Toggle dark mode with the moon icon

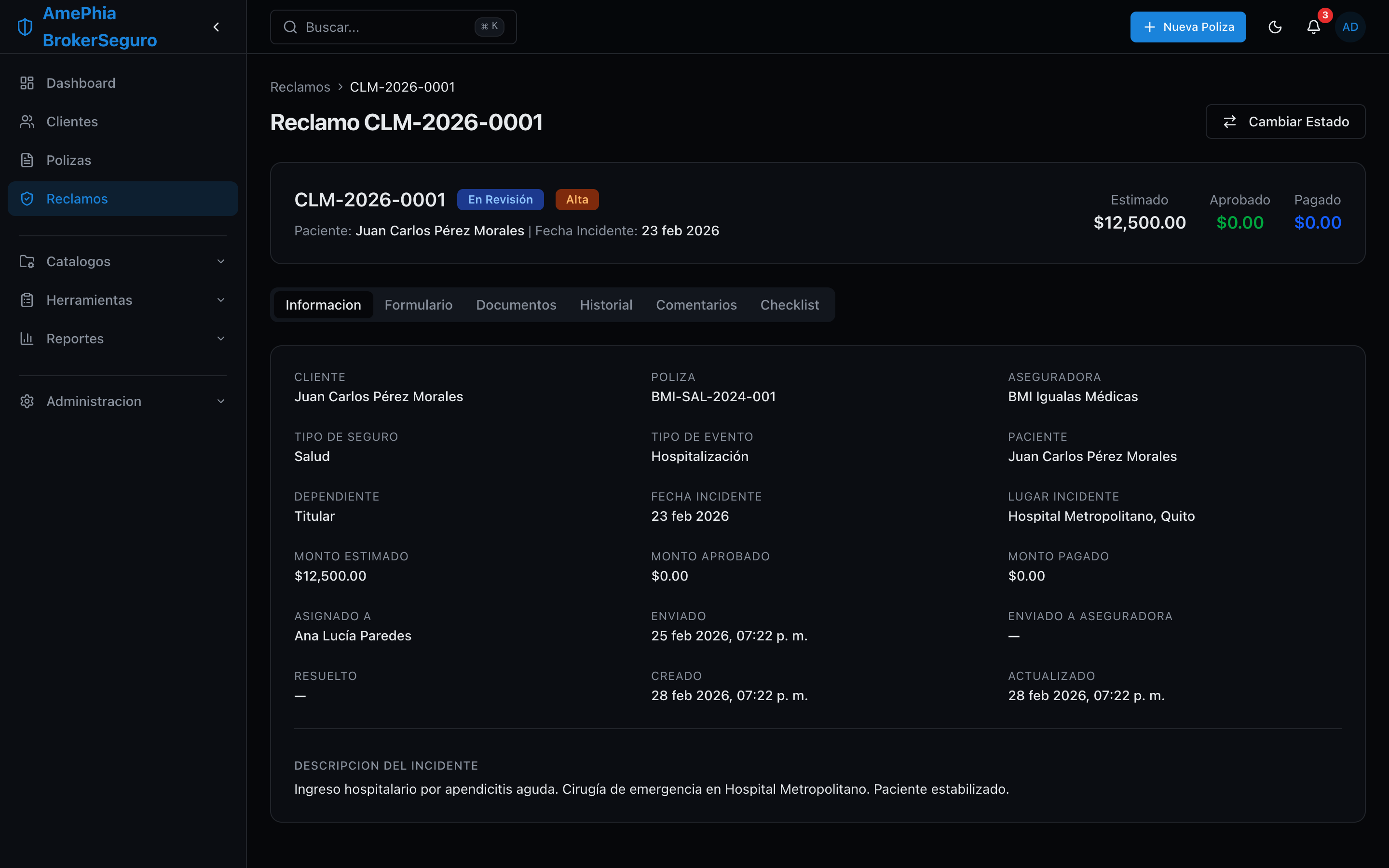[1275, 27]
